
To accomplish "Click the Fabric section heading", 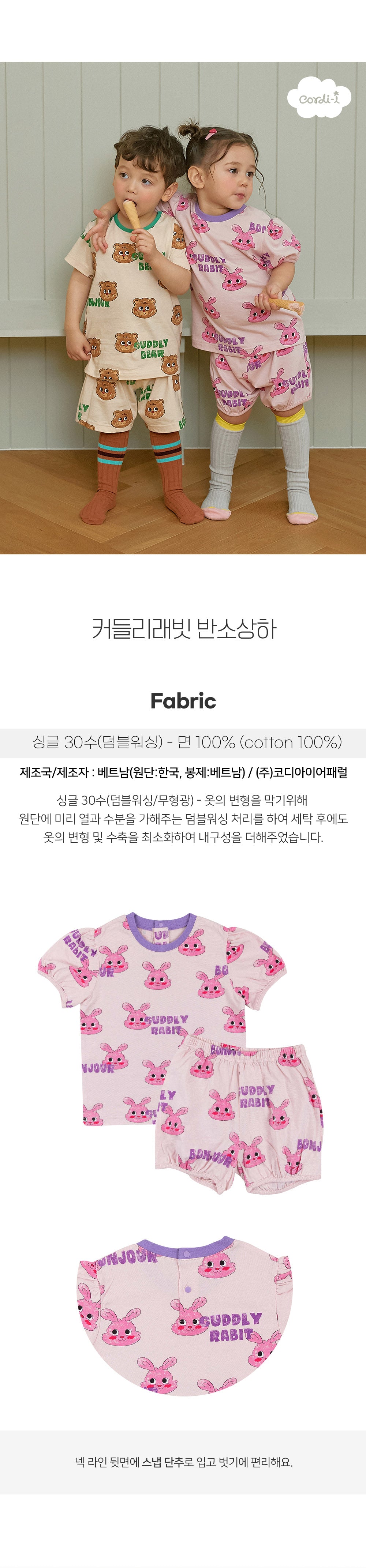I will (183, 700).
